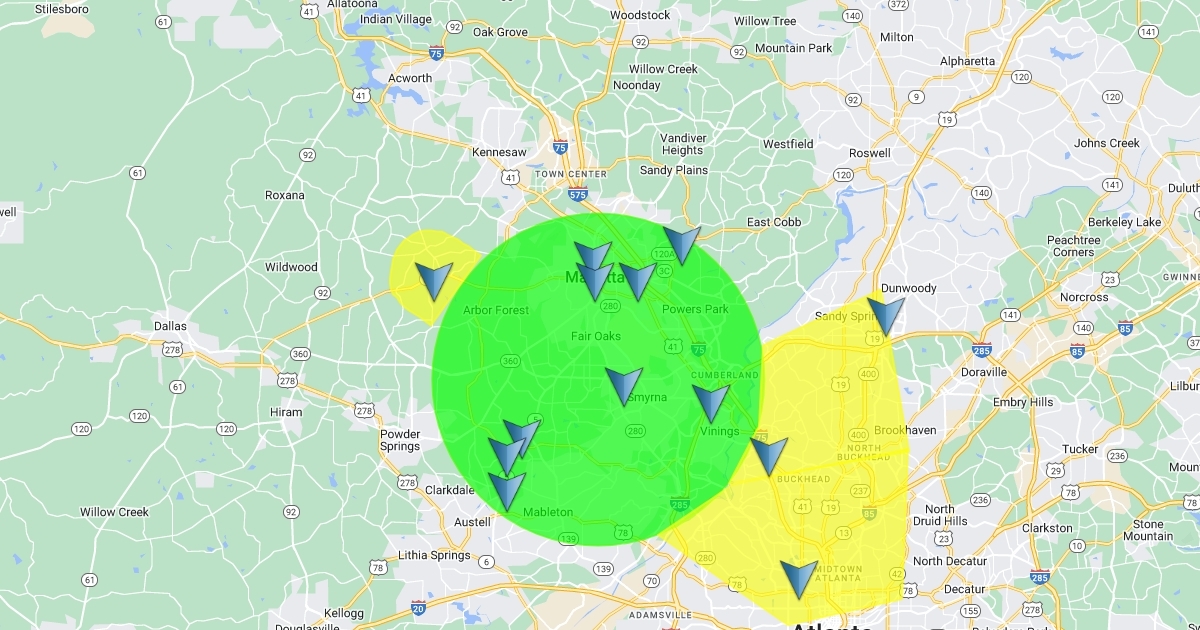Image resolution: width=1200 pixels, height=630 pixels.
Task: Click the Mountain Park label
Action: [794, 48]
